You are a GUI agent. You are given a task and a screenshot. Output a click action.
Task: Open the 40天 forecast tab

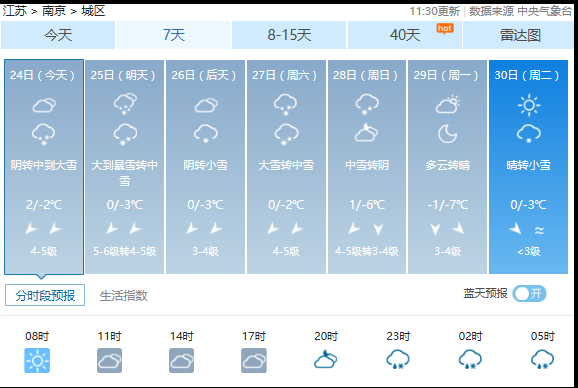tap(405, 35)
